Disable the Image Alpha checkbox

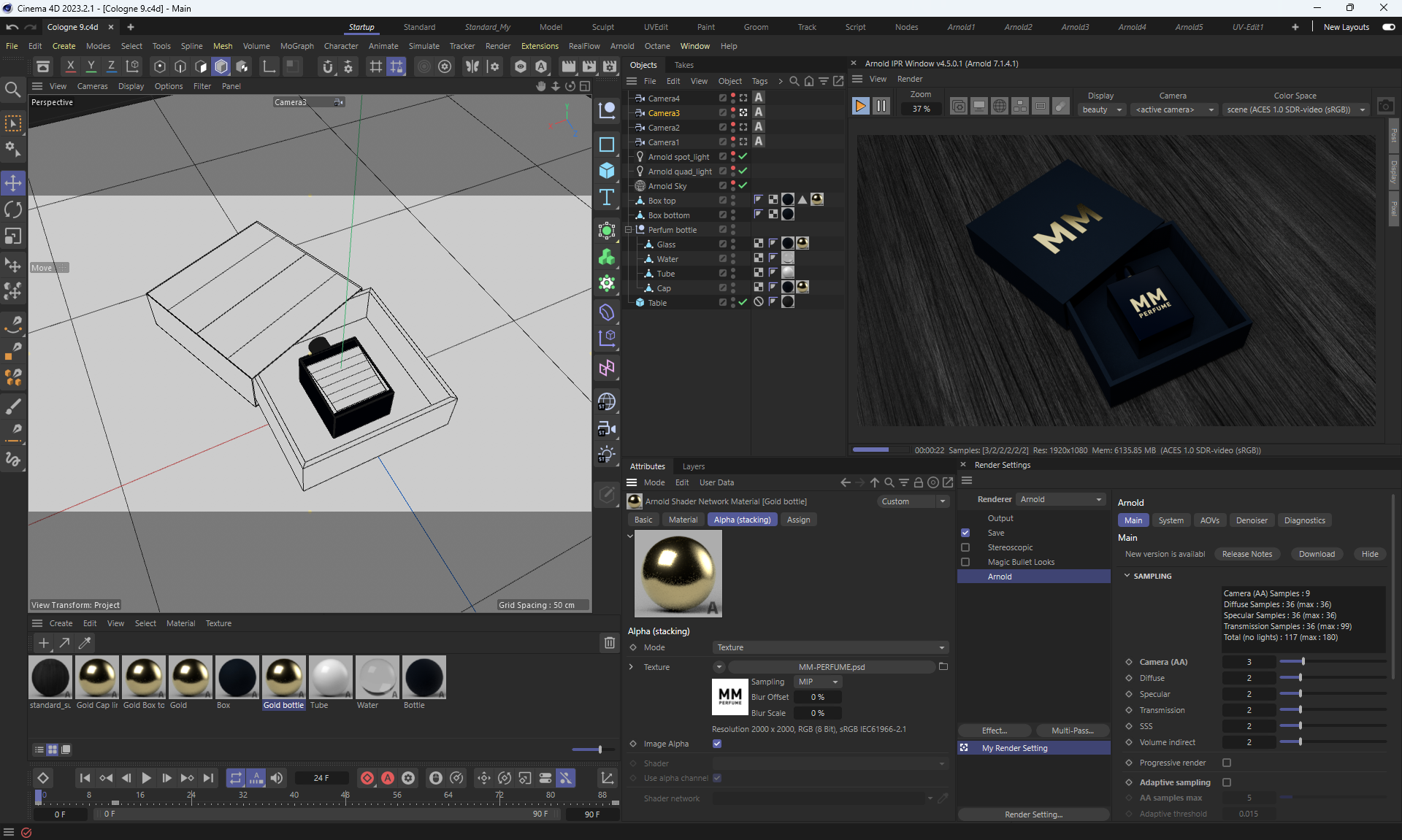point(717,744)
